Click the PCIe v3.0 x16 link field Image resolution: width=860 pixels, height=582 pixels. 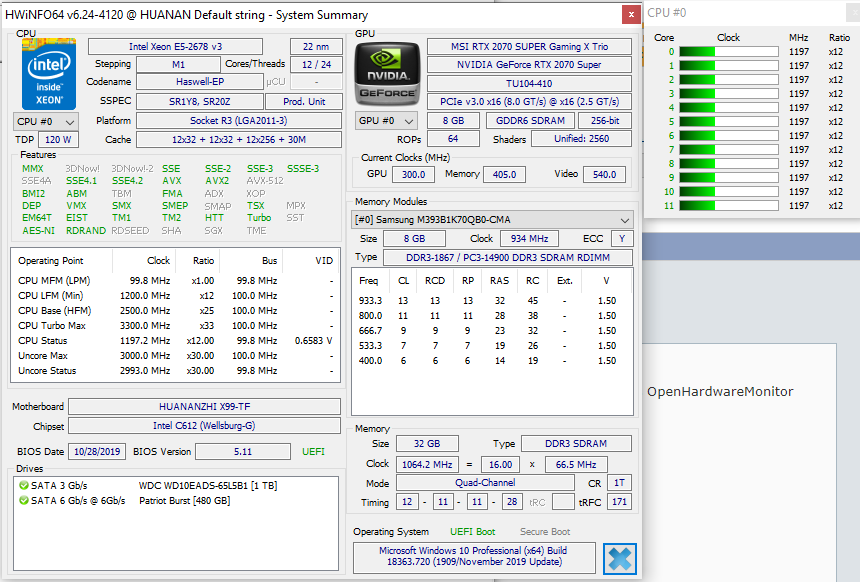pyautogui.click(x=529, y=101)
